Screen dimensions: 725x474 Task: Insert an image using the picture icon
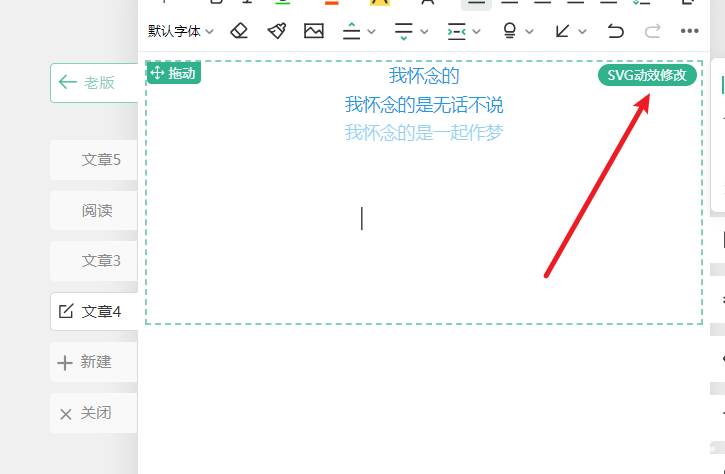(314, 31)
